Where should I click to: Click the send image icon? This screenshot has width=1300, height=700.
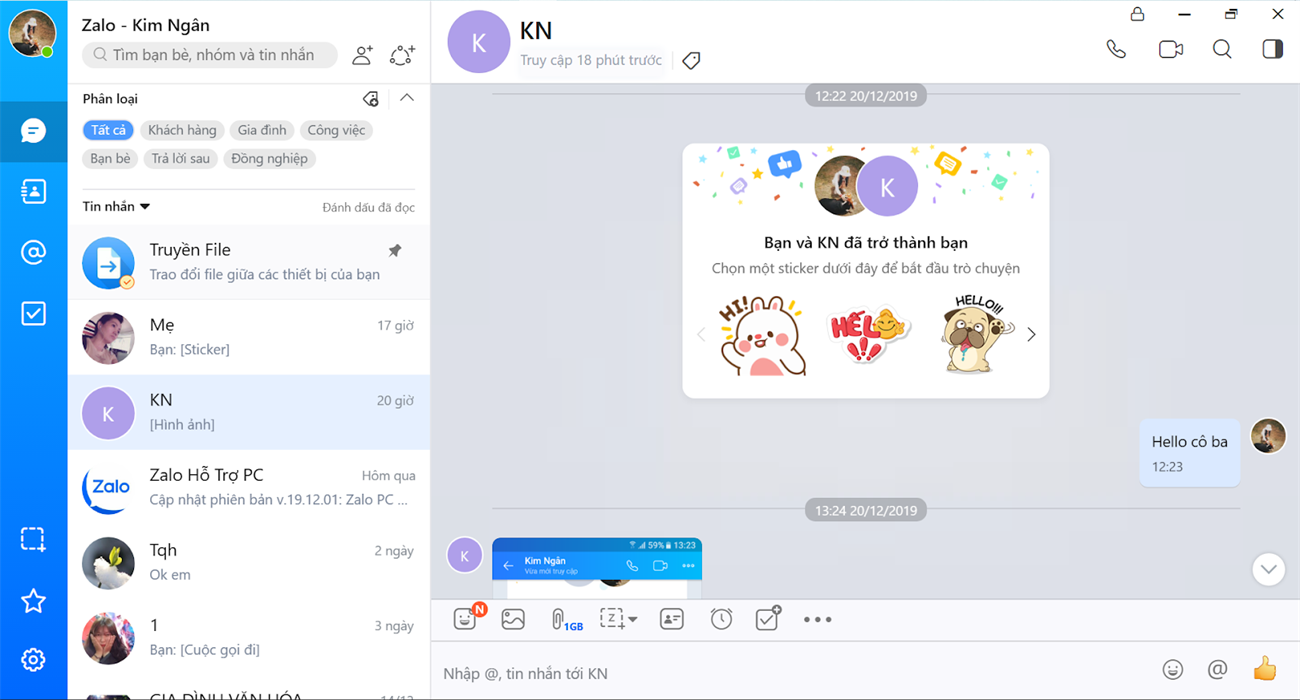[x=513, y=619]
